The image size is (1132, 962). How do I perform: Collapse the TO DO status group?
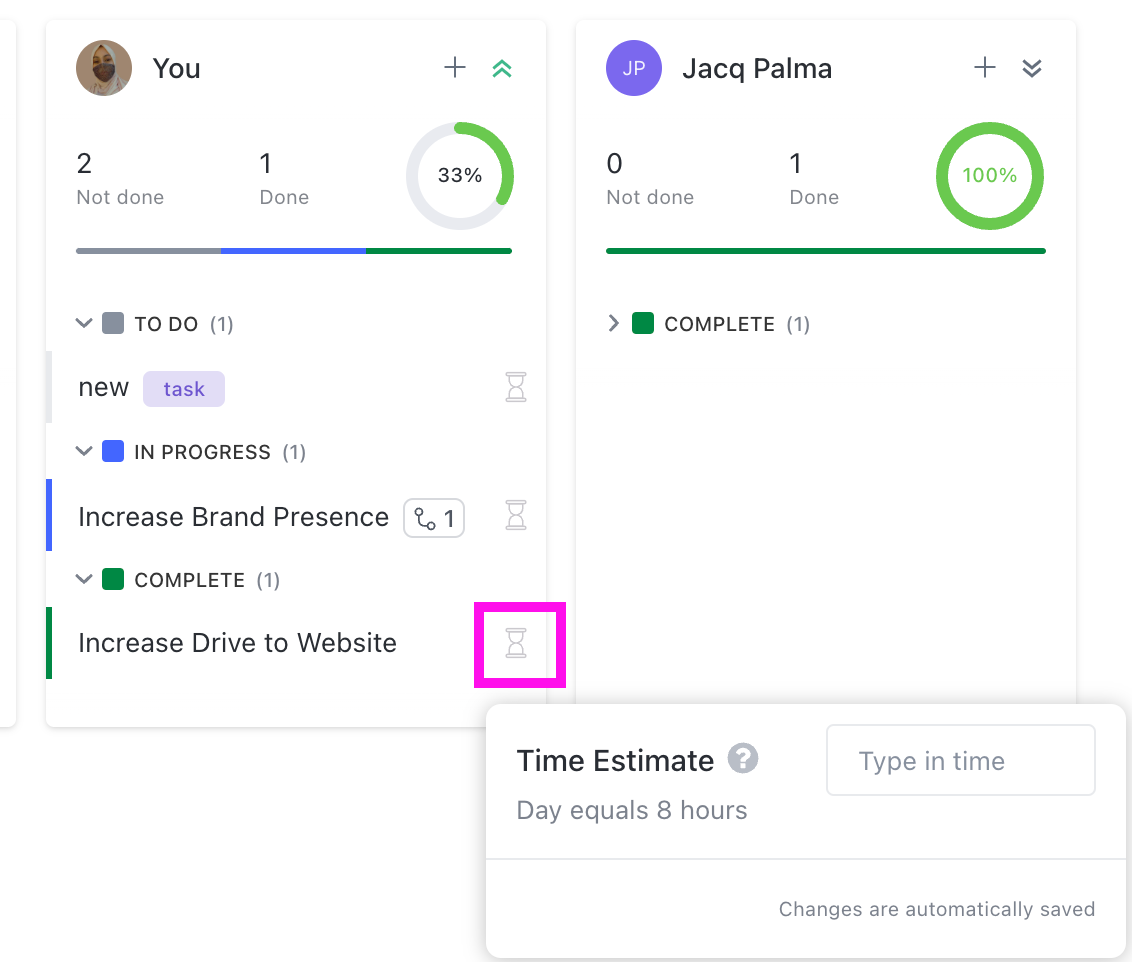(84, 323)
